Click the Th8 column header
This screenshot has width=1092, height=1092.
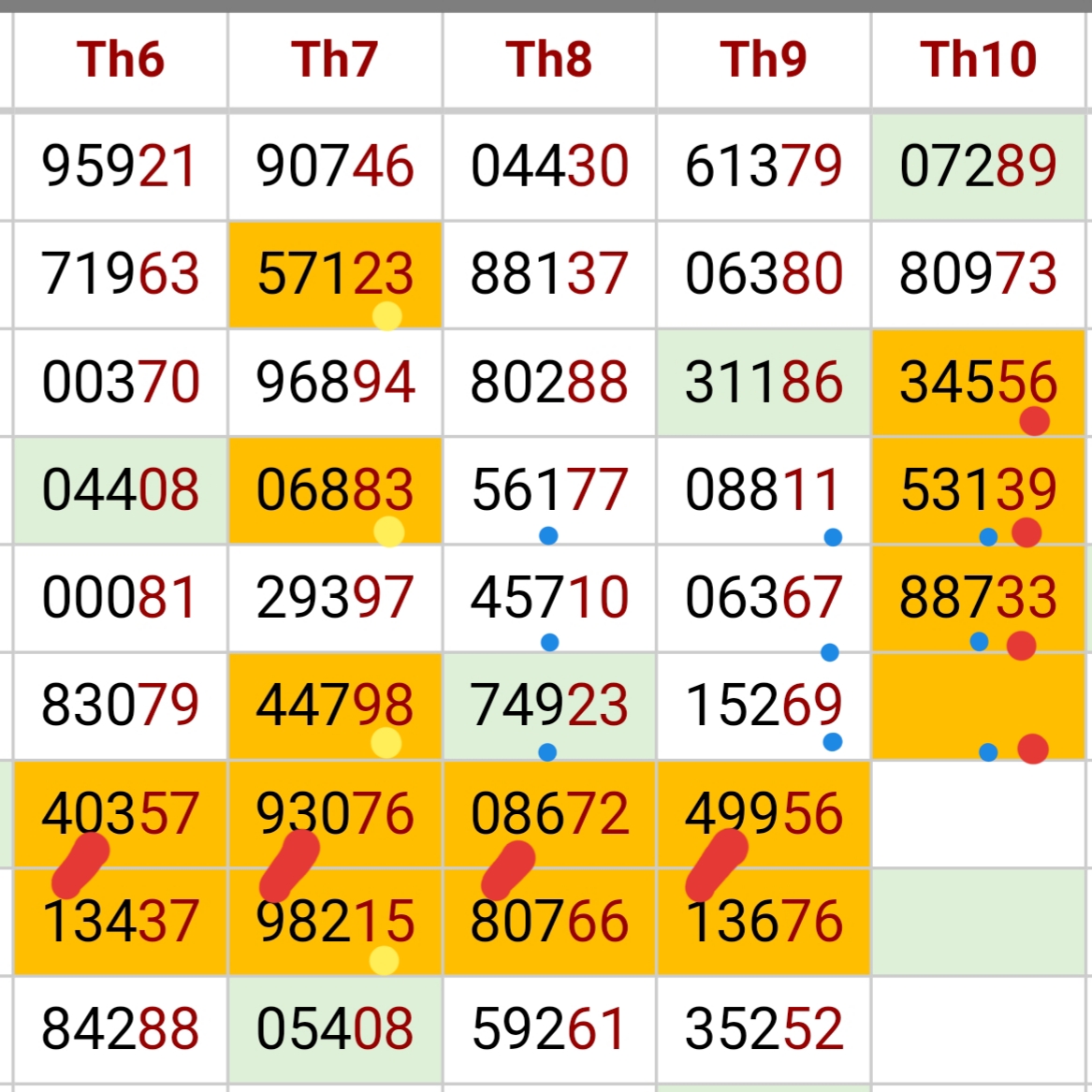(x=549, y=59)
